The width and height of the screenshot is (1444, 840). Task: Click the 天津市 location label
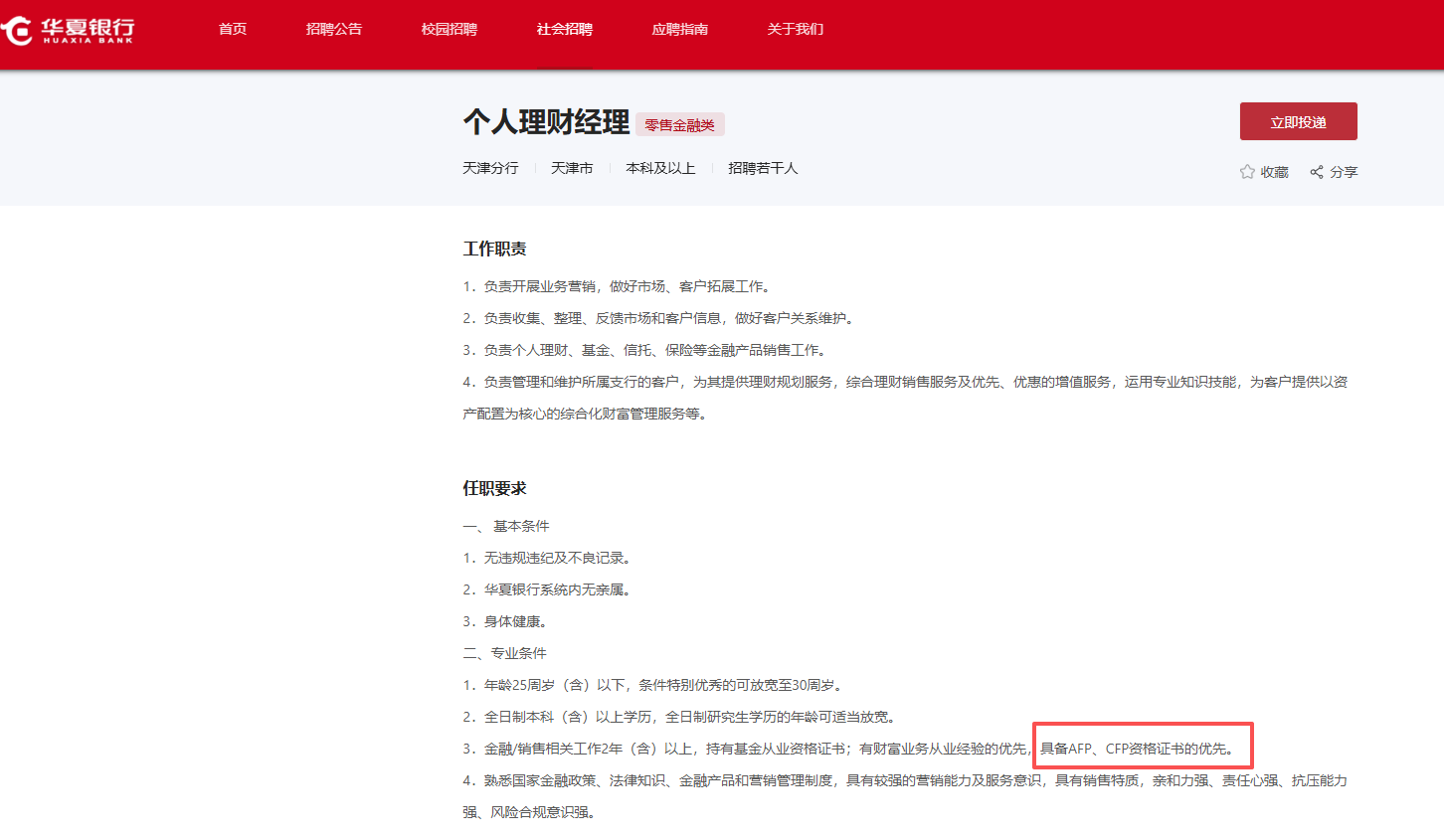(x=572, y=169)
